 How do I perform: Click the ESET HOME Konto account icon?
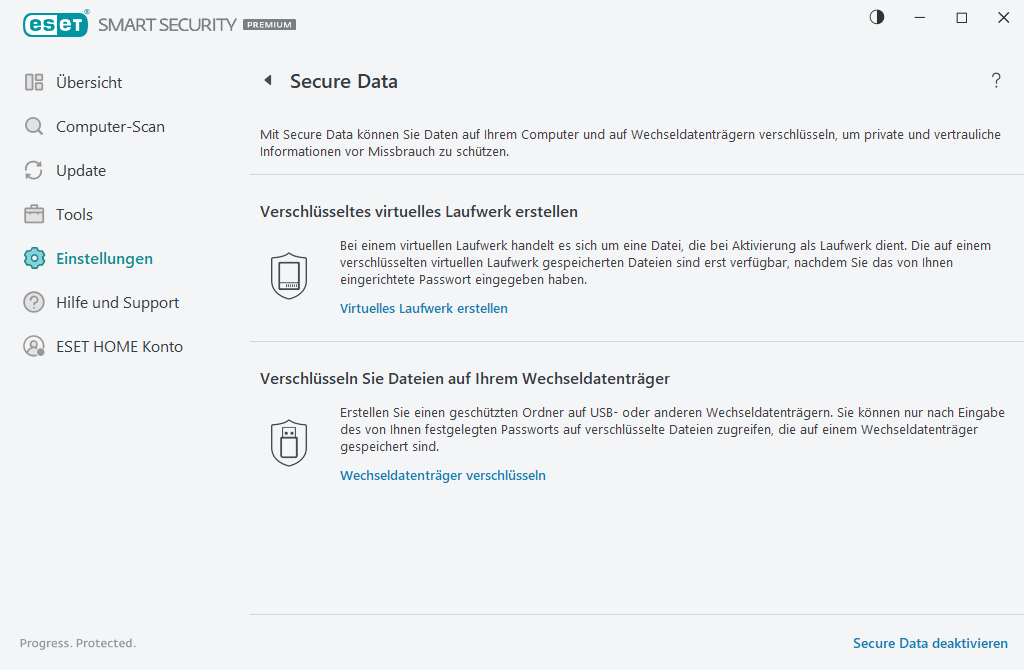[x=33, y=346]
